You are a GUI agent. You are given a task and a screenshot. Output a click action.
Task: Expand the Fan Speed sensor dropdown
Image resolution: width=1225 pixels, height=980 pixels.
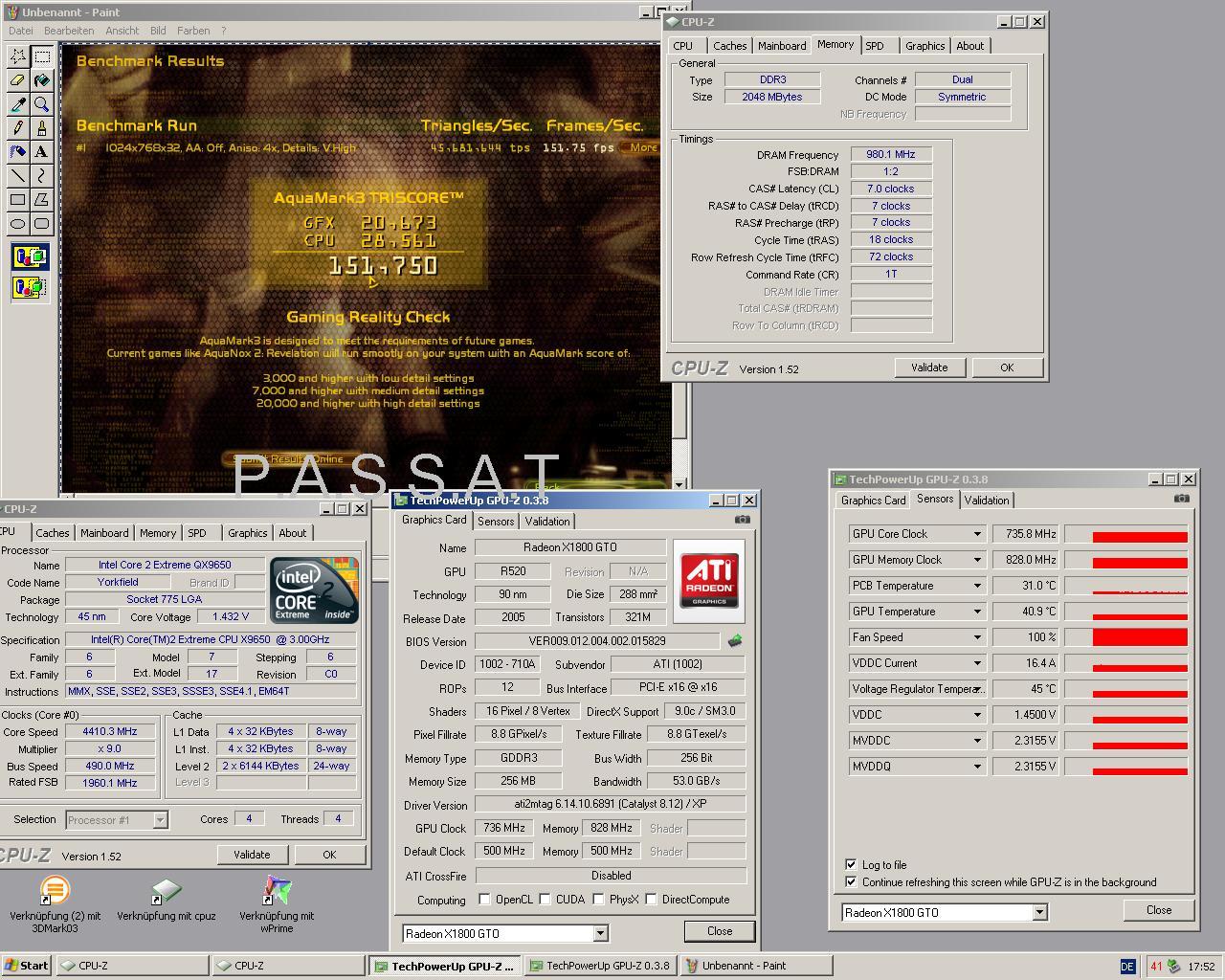(977, 637)
